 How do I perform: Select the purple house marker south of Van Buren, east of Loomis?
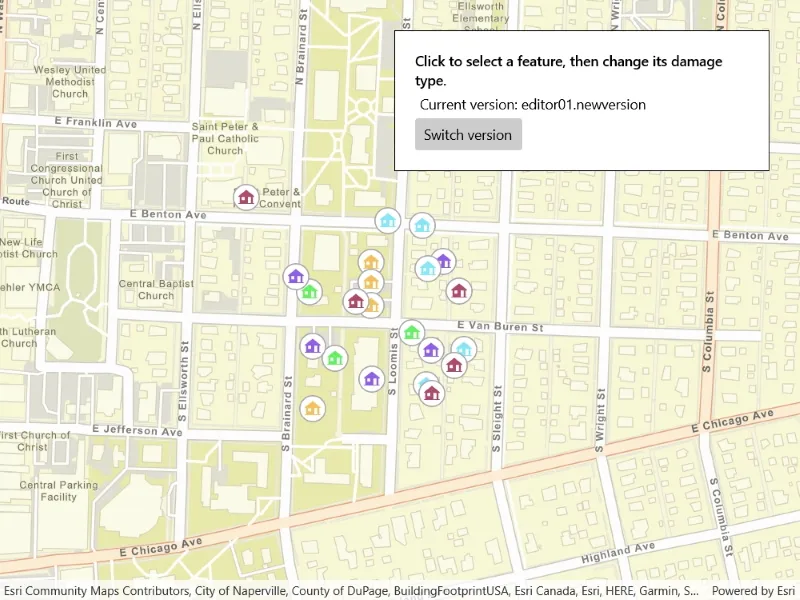pyautogui.click(x=431, y=351)
